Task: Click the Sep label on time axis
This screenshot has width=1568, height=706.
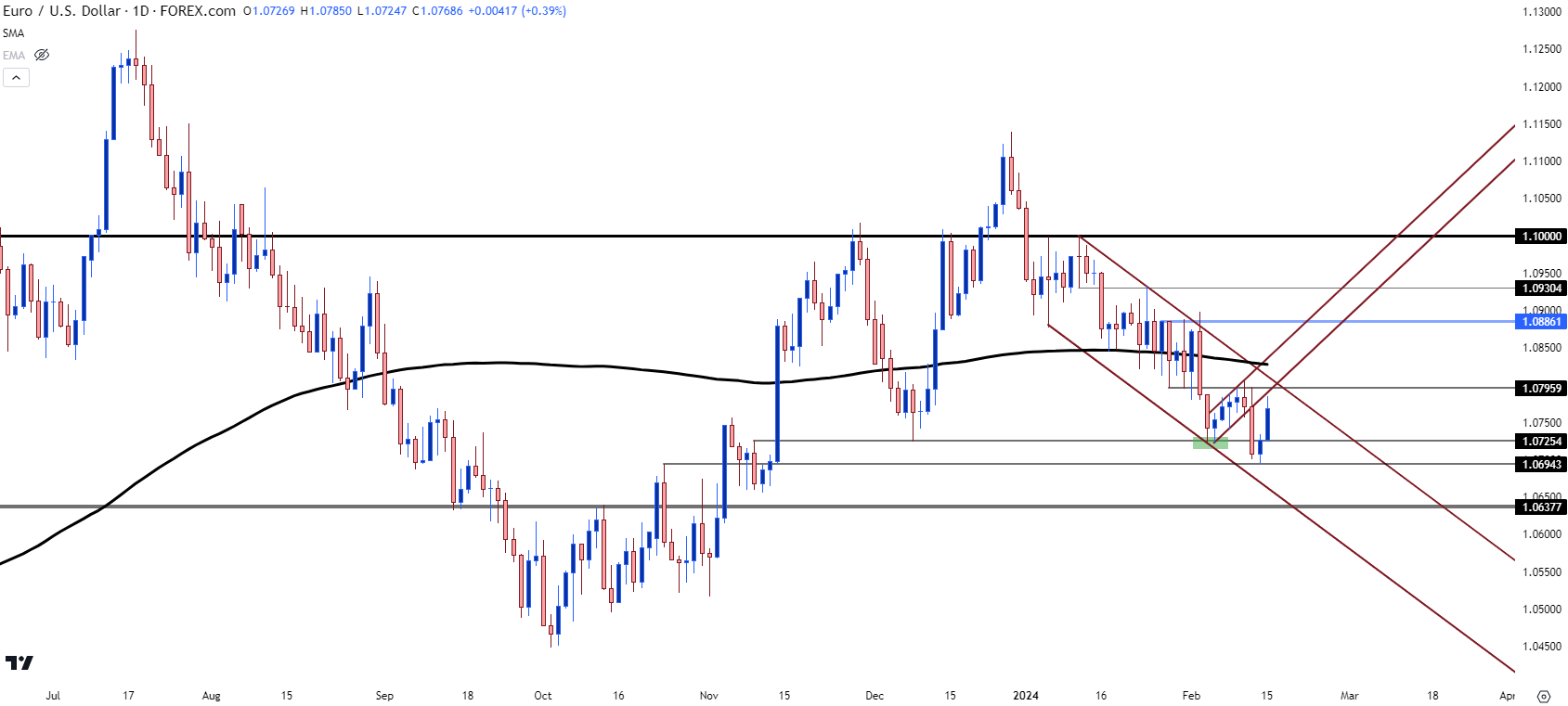Action: 384,696
